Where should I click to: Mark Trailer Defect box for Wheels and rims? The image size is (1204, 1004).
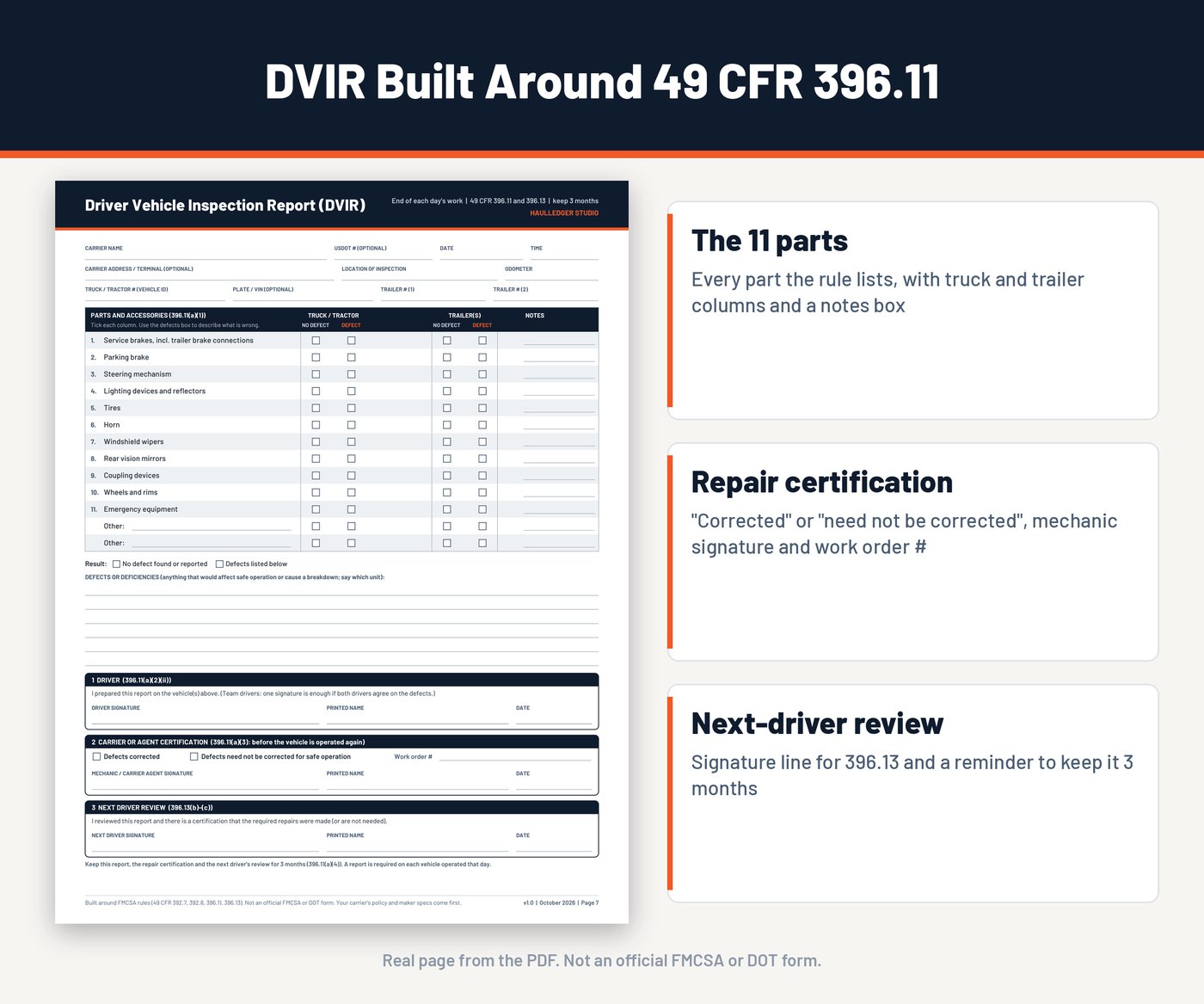[x=482, y=492]
